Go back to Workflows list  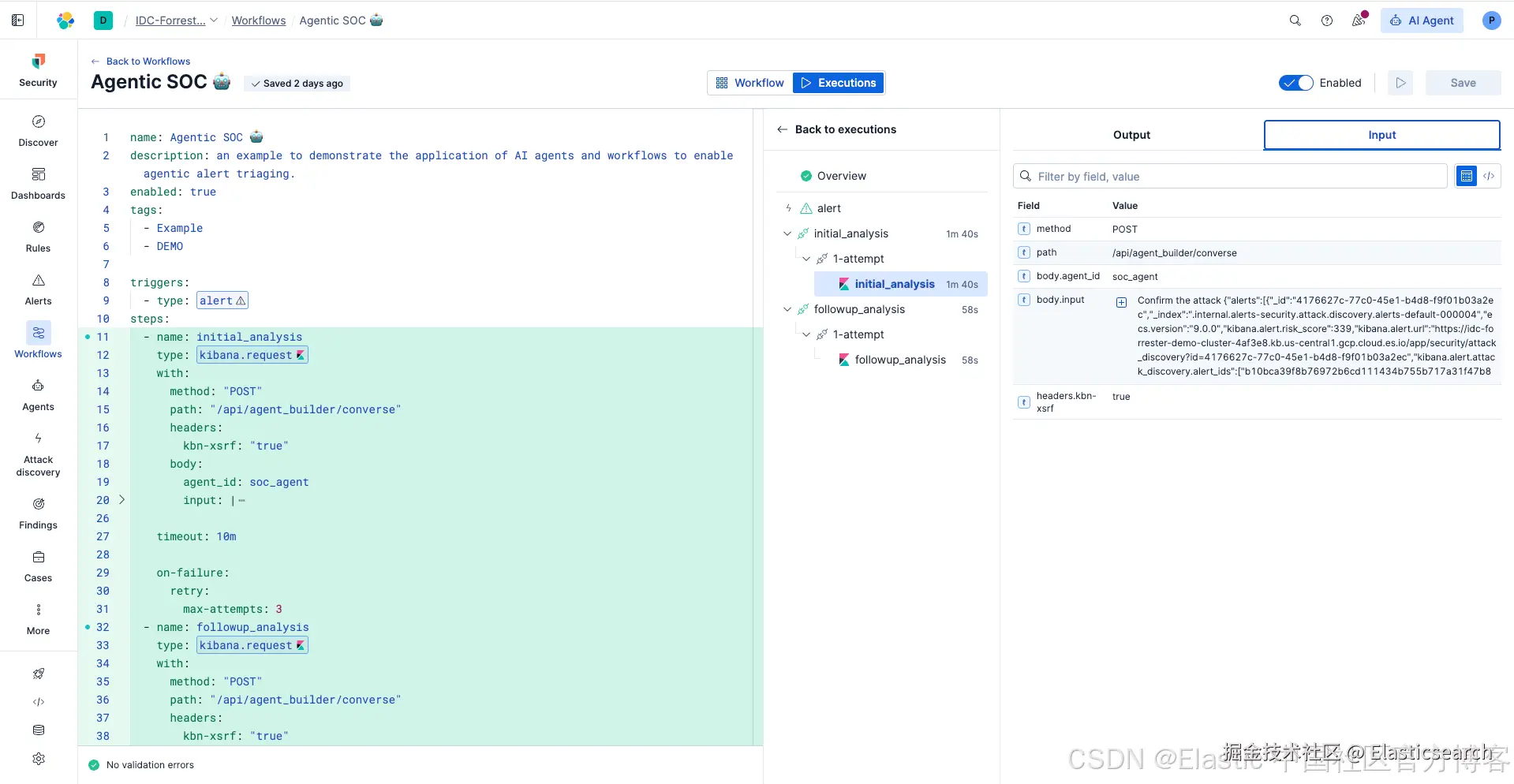click(140, 62)
